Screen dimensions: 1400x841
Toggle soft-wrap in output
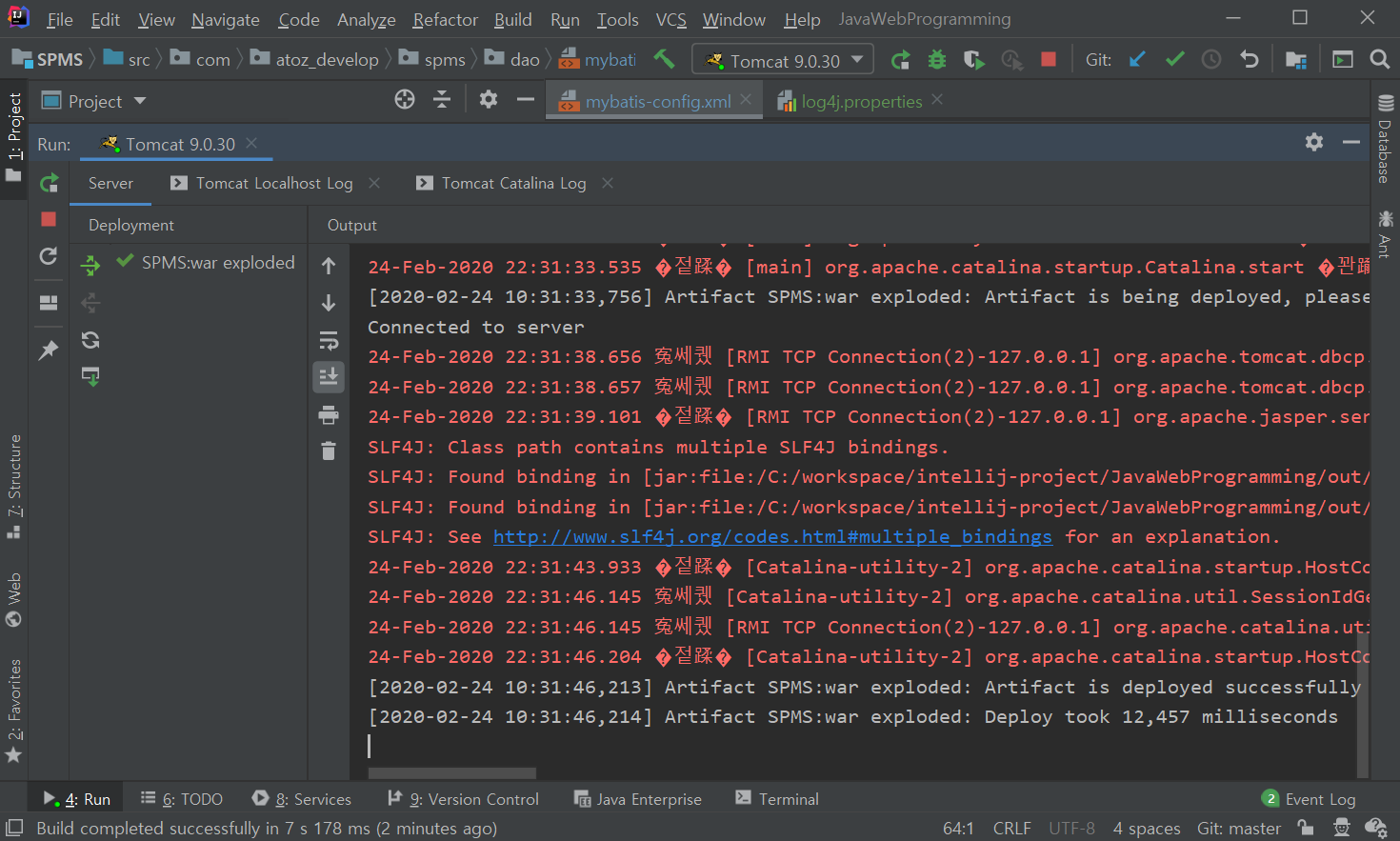tap(329, 340)
